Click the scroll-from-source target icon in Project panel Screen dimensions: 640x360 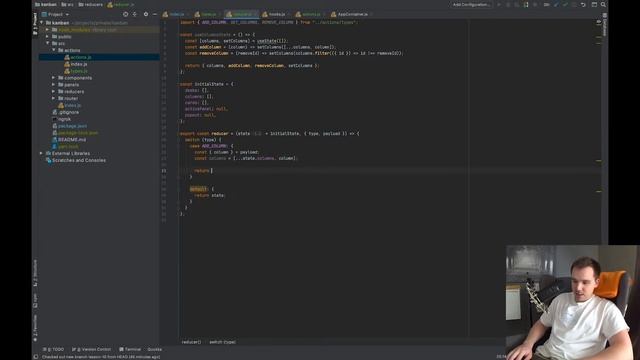coord(125,14)
